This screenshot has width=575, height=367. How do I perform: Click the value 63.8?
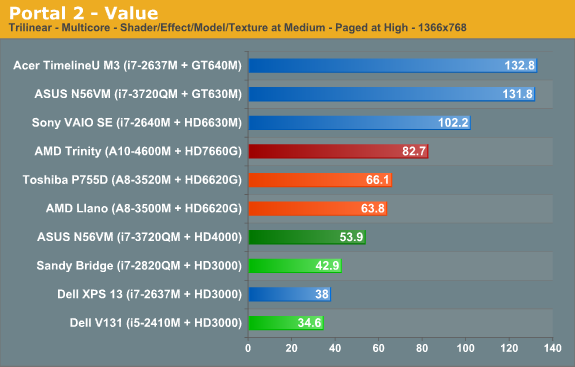pyautogui.click(x=373, y=208)
